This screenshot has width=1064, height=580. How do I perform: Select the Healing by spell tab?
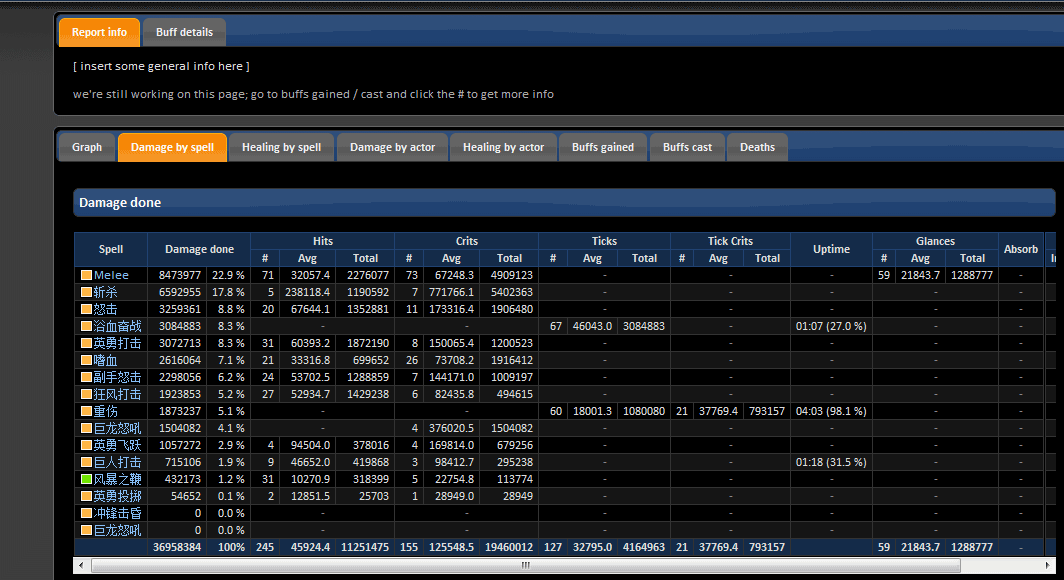281,147
